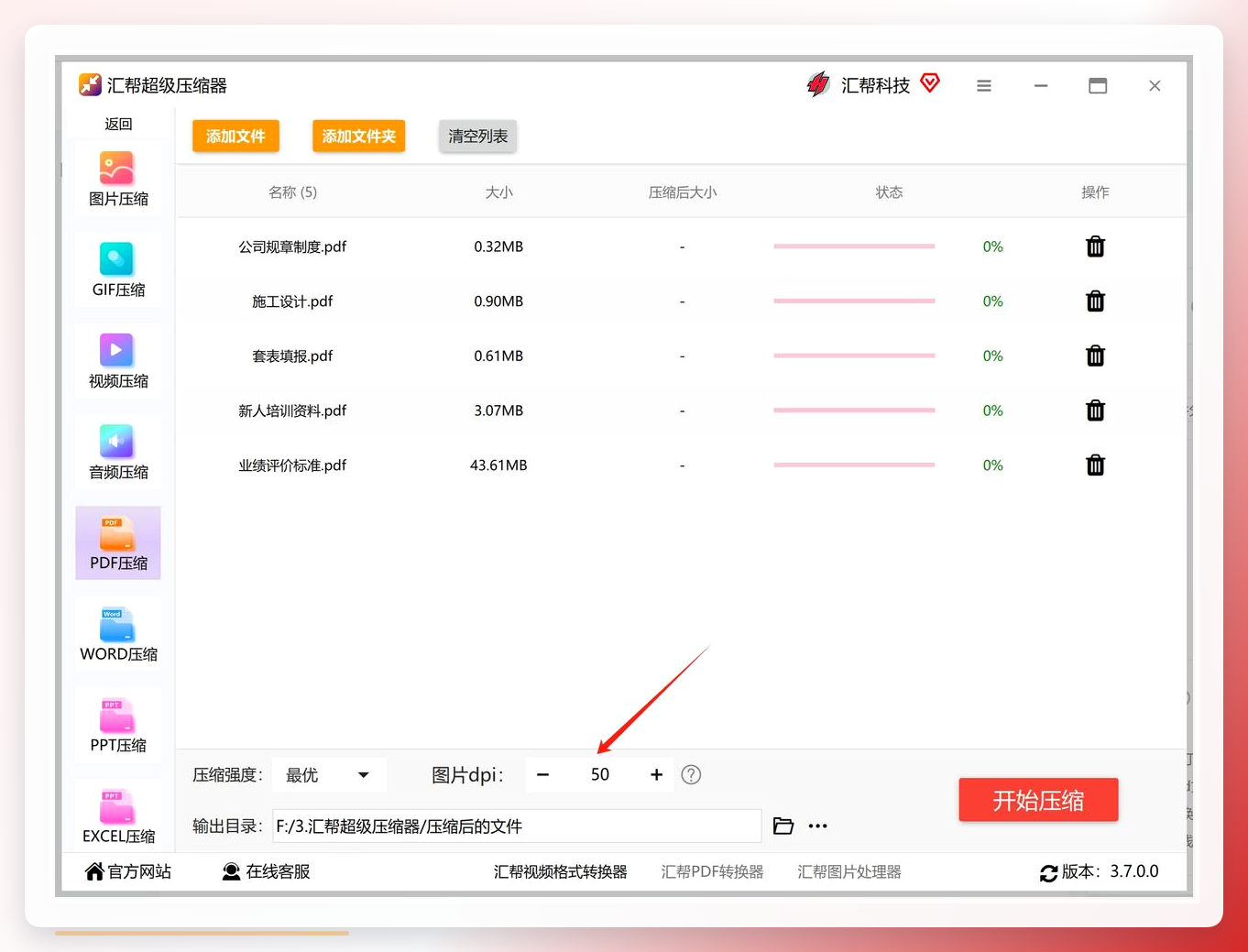Sort by the 大小 column header
This screenshot has width=1248, height=952.
click(498, 192)
